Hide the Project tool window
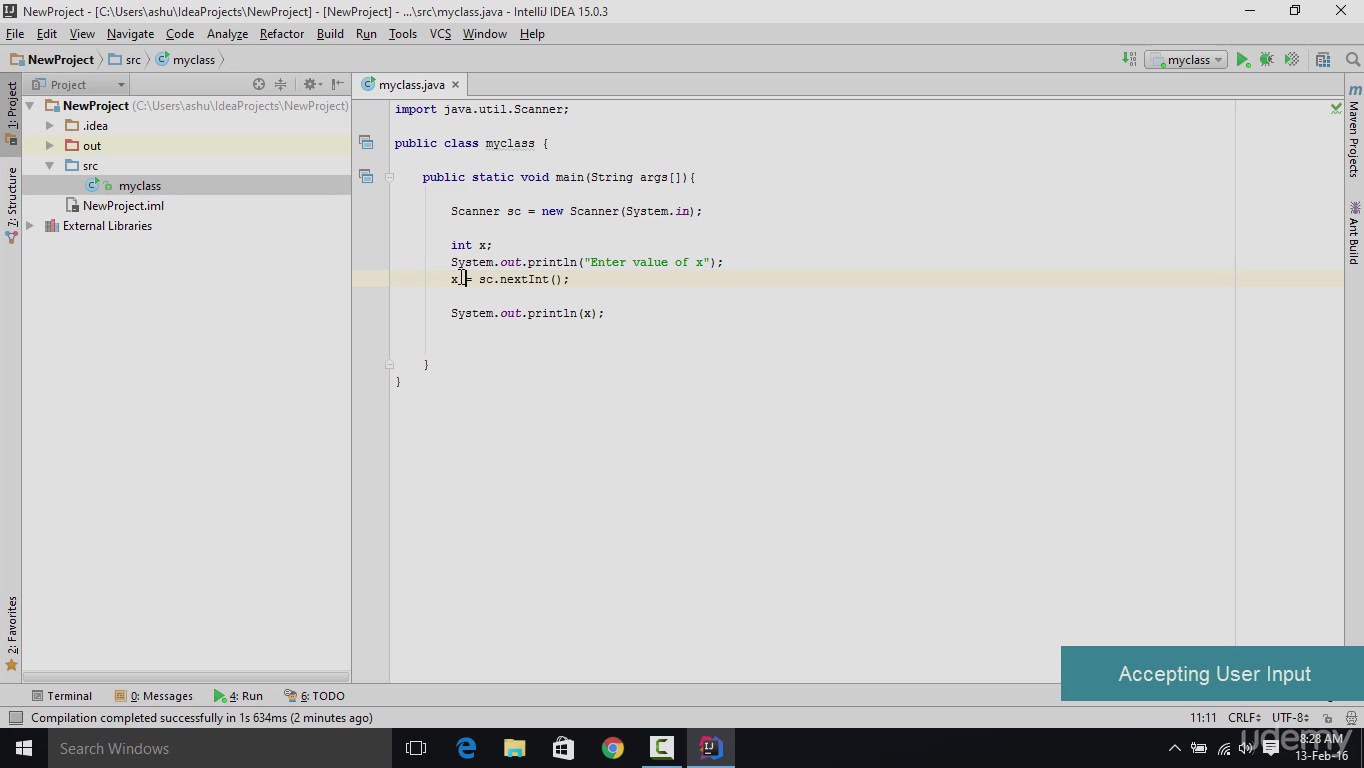 coord(338,85)
